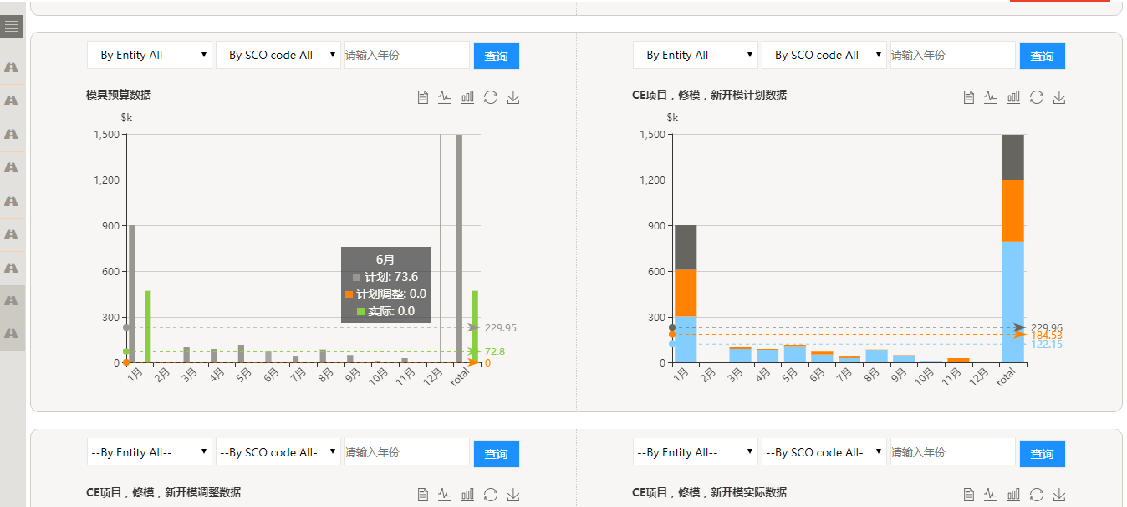Download the CE项目 调整数据 chart image
The image size is (1127, 507).
(513, 493)
